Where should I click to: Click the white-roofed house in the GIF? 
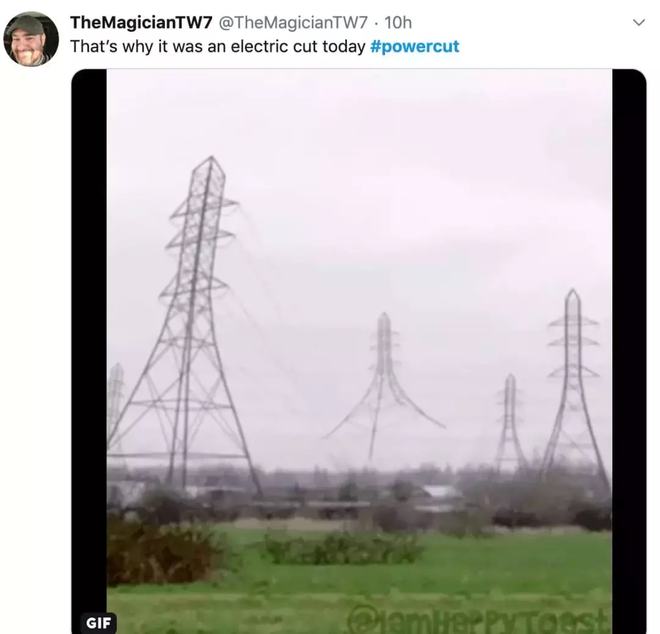pos(437,494)
